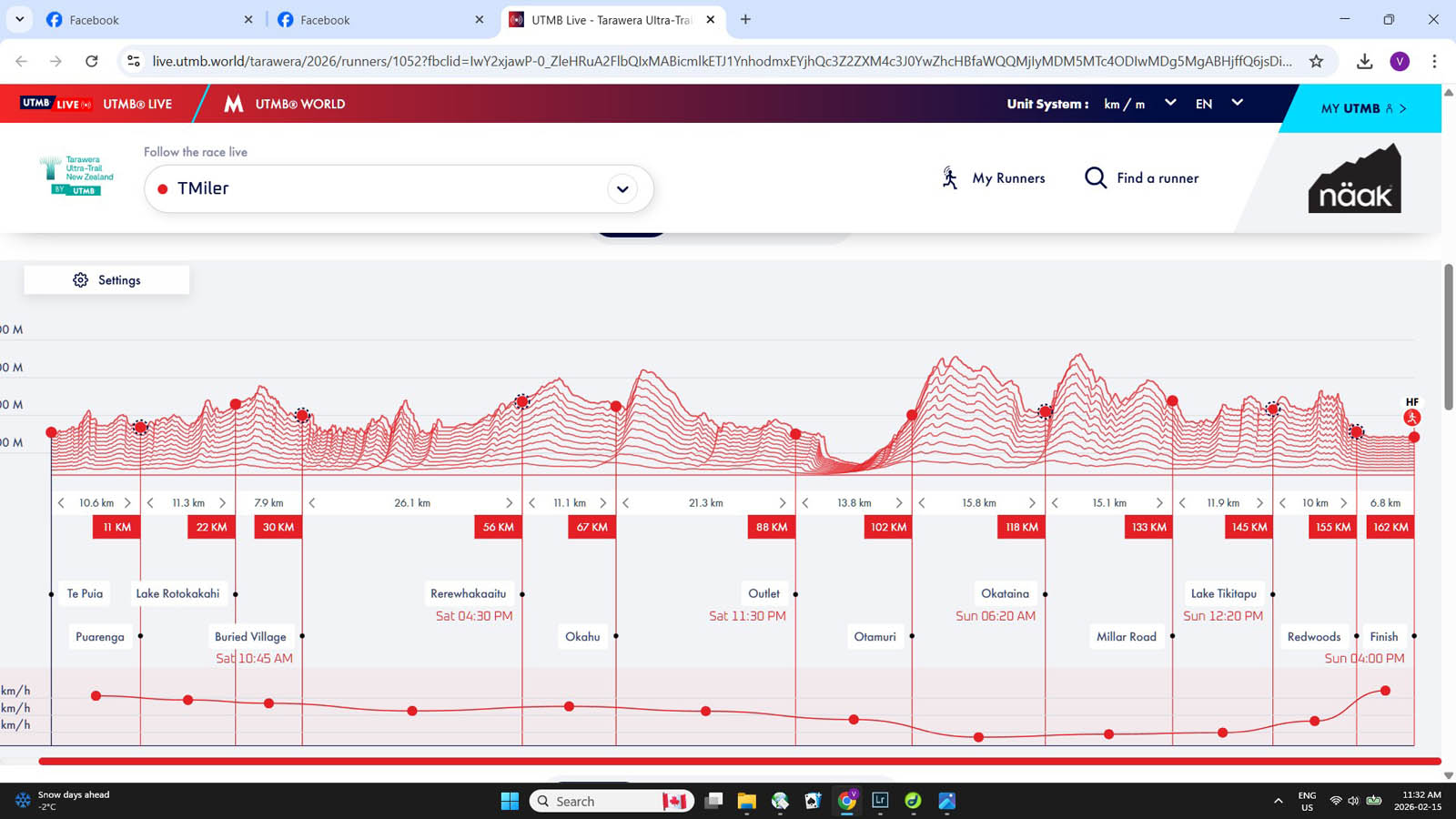Viewport: 1456px width, 819px height.
Task: Click the MY UTMB button
Action: point(1362,108)
